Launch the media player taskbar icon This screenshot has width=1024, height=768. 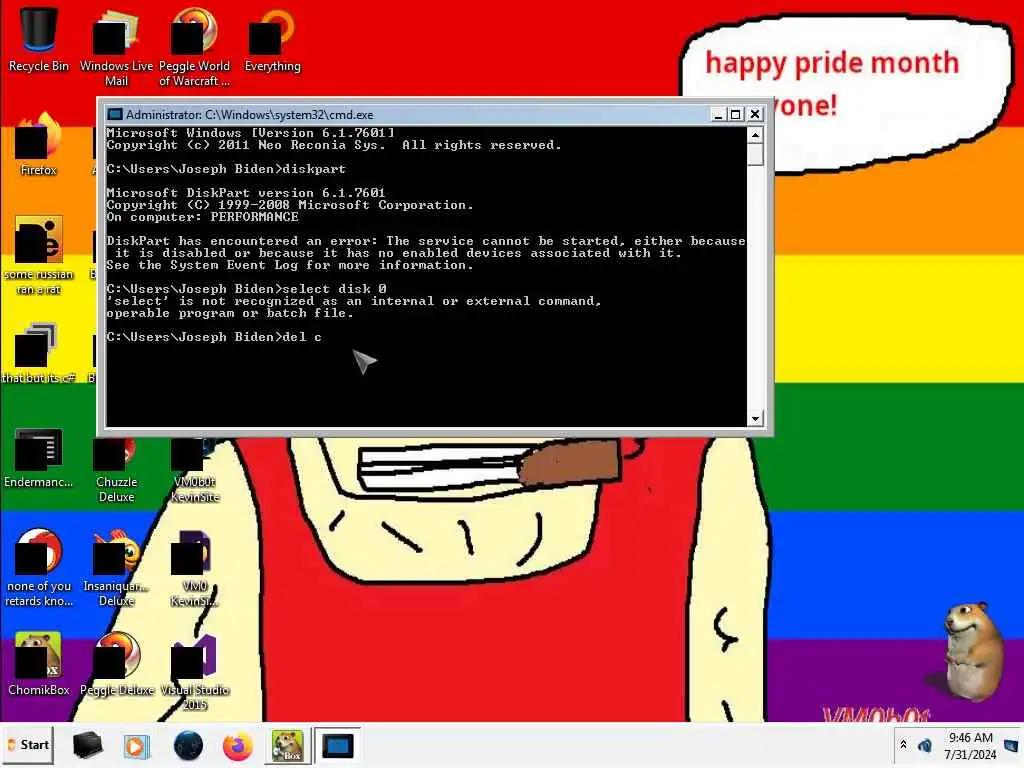coord(136,745)
